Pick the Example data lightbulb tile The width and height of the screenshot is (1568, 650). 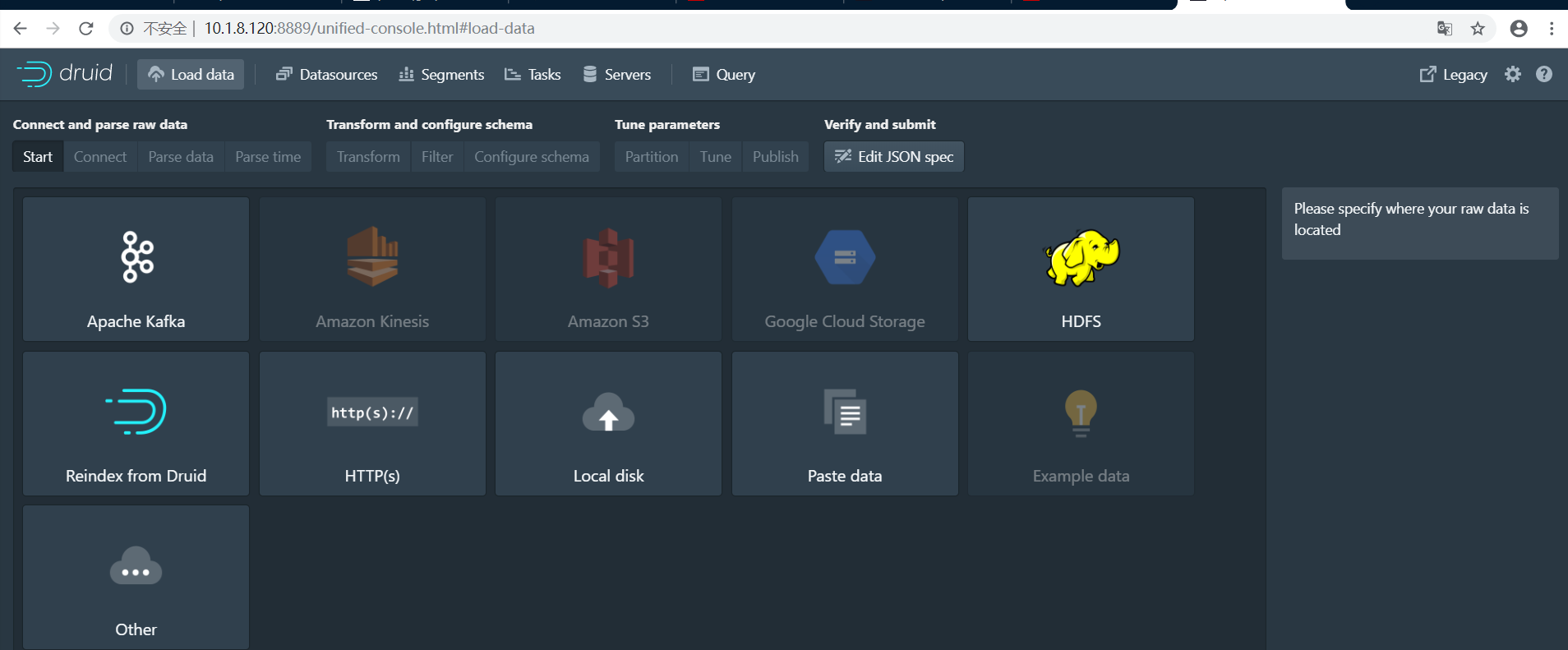(x=1081, y=423)
